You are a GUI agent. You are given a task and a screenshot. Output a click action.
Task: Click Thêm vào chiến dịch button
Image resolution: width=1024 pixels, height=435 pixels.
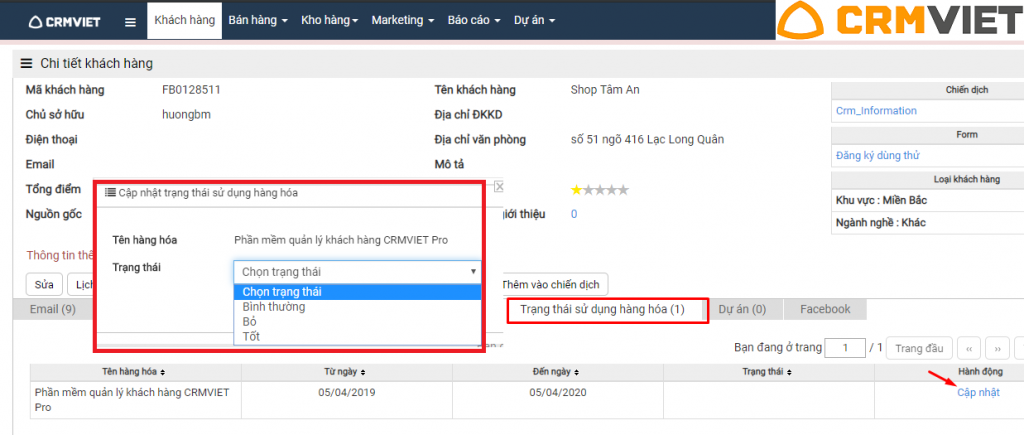(x=554, y=285)
